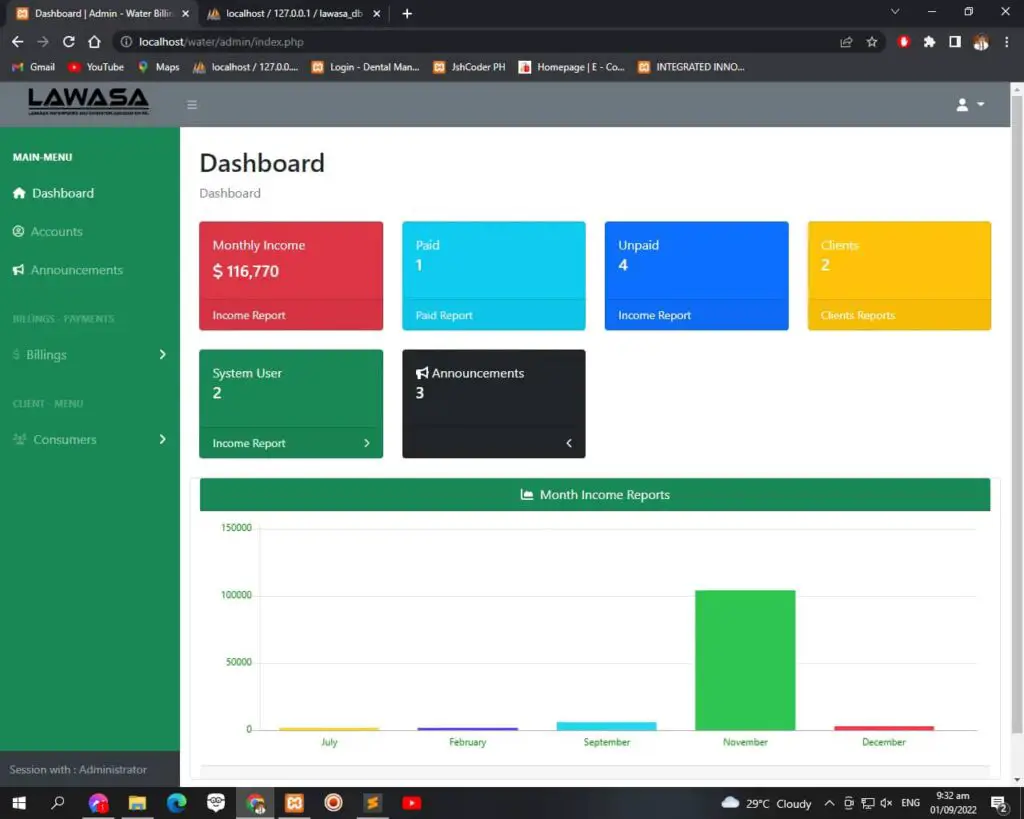Image resolution: width=1024 pixels, height=819 pixels.
Task: Click the Announcements megaphone icon in sidebar
Action: point(19,270)
